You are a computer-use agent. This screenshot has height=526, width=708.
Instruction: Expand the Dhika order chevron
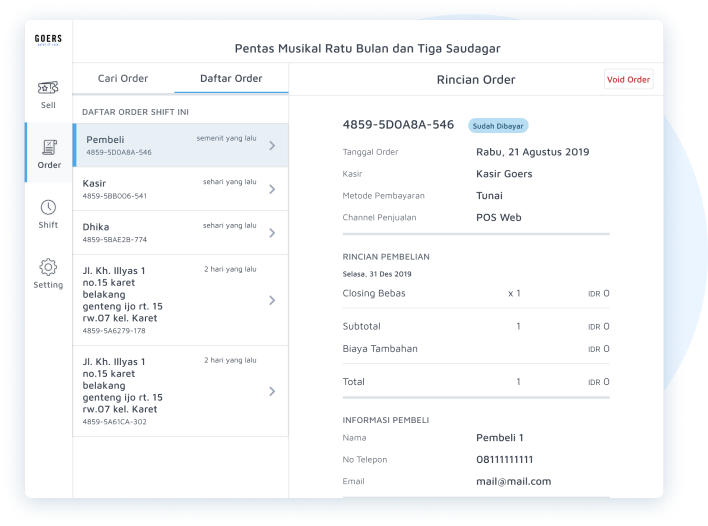(272, 233)
